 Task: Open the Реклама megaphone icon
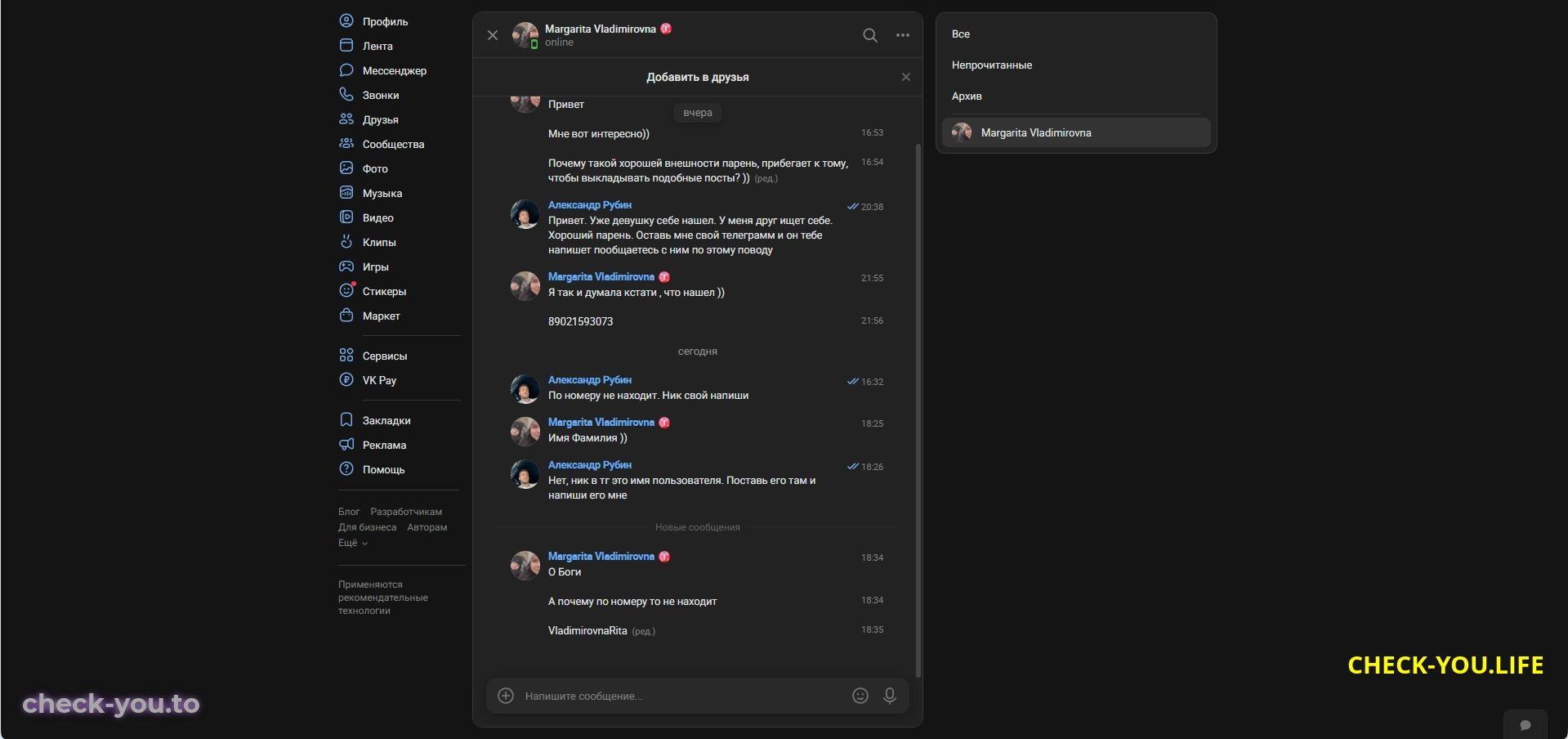(x=346, y=444)
